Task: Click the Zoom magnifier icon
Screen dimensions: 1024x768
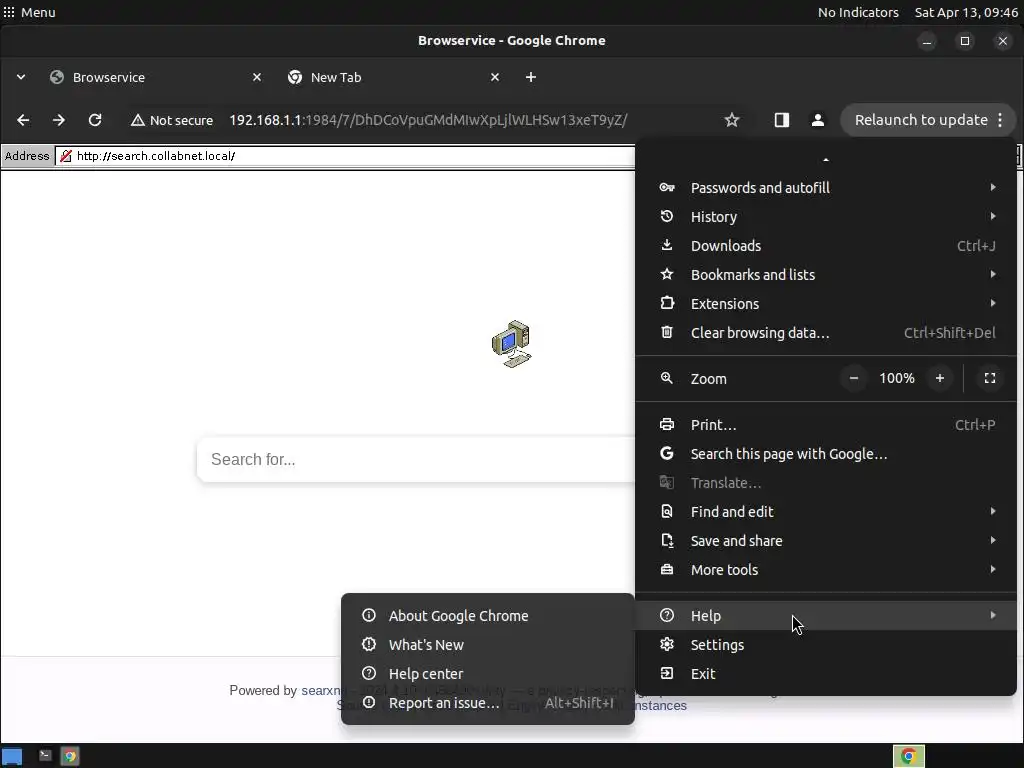Action: 667,378
